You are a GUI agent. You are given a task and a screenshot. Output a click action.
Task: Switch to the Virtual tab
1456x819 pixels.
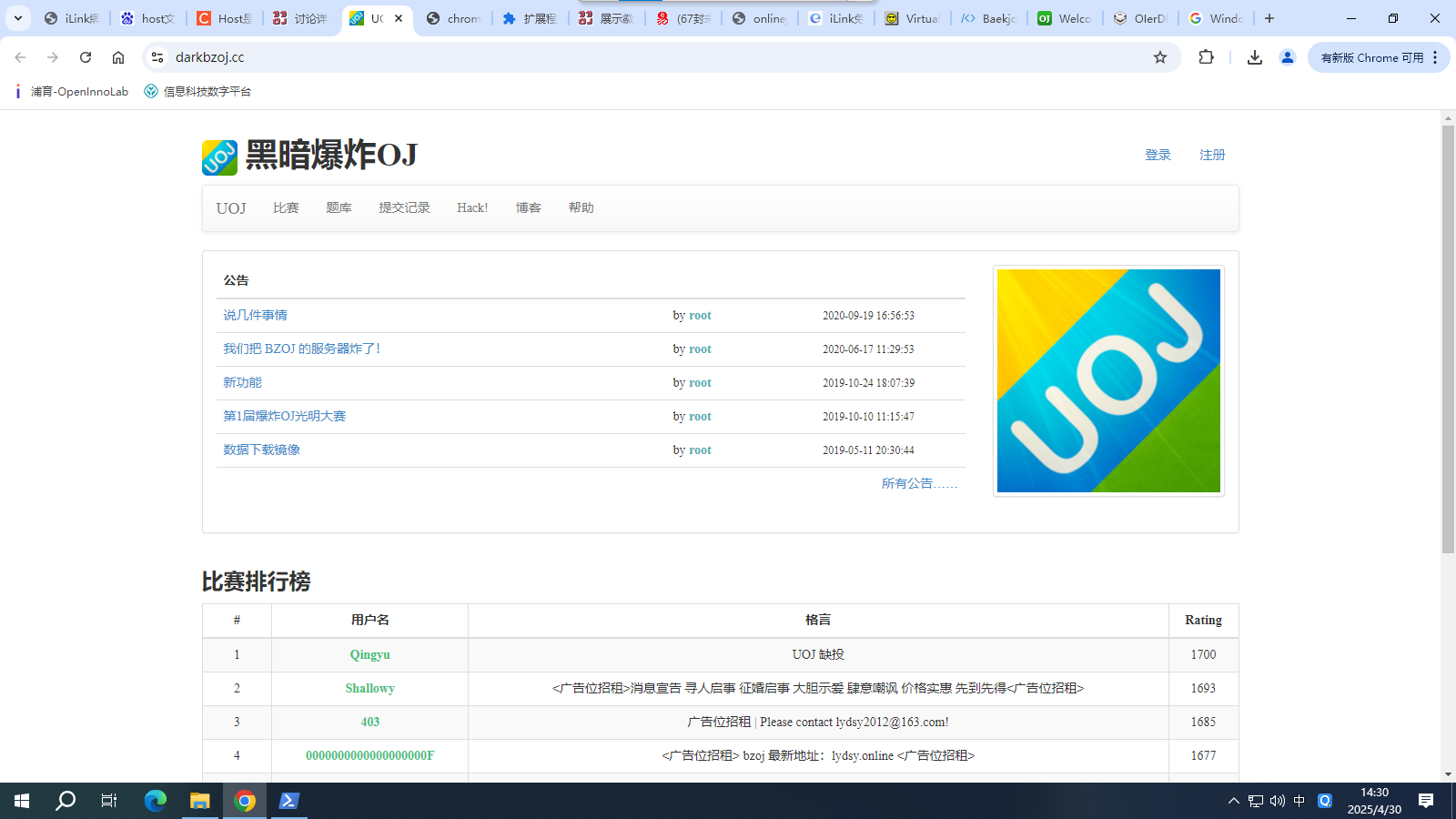click(915, 18)
